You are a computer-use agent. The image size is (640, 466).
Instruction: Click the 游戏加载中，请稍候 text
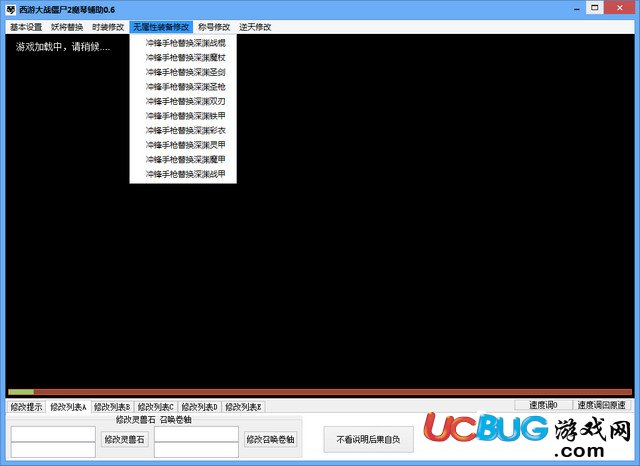(x=63, y=47)
